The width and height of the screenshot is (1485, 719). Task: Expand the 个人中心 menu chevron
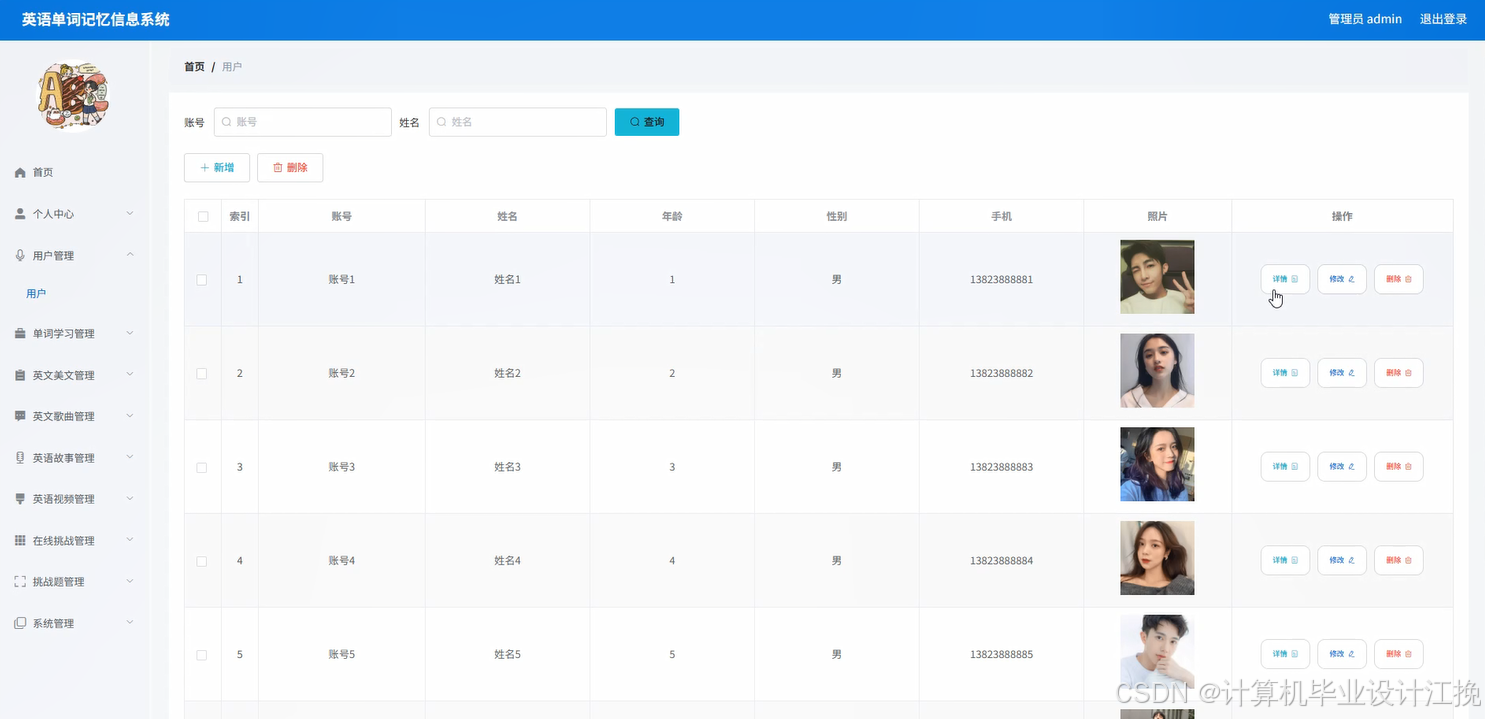pos(130,213)
